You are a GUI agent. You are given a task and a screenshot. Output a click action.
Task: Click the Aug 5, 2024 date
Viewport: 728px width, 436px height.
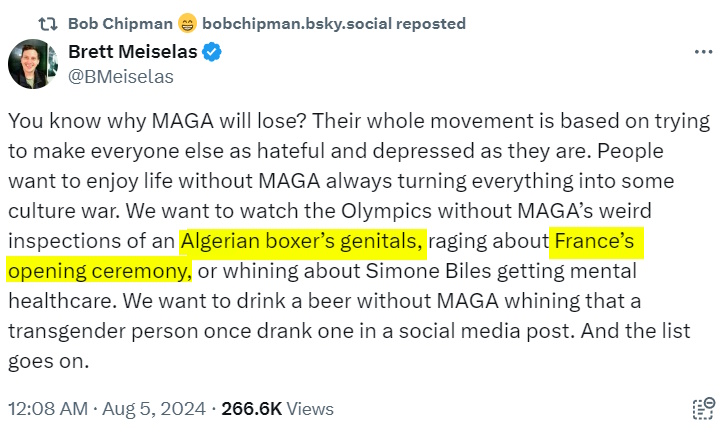(x=158, y=409)
